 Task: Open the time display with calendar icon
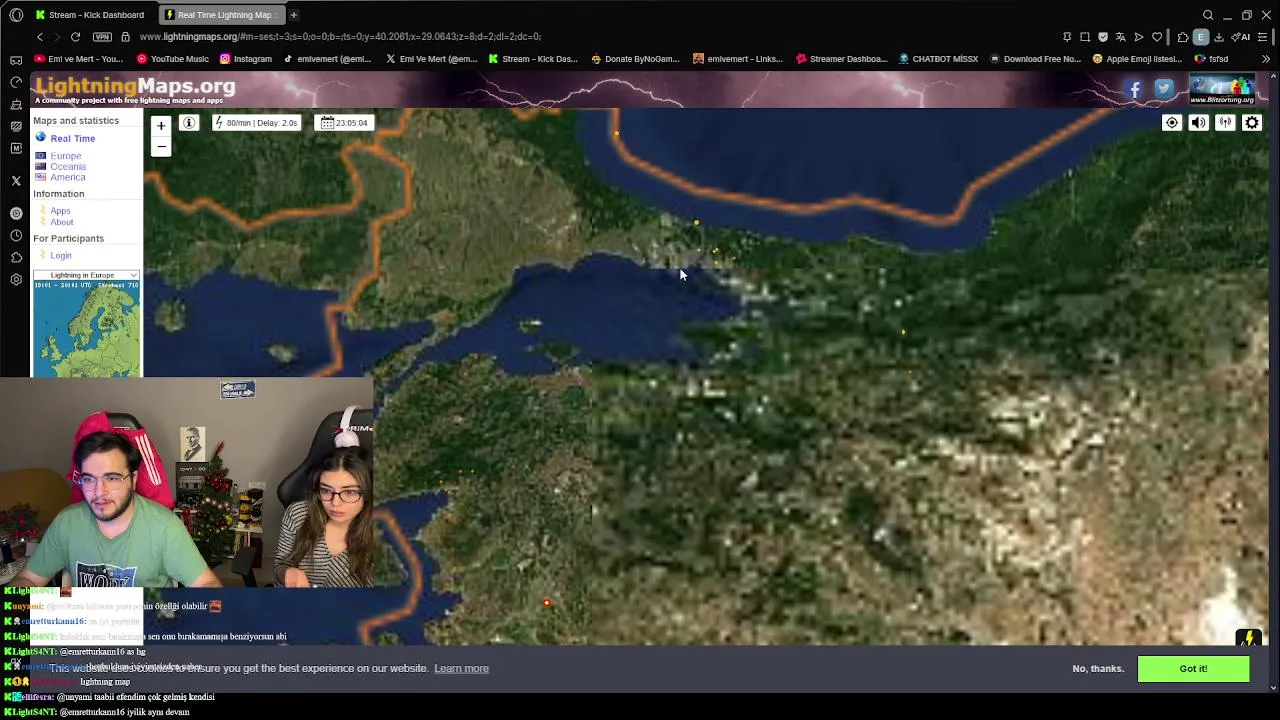(343, 123)
